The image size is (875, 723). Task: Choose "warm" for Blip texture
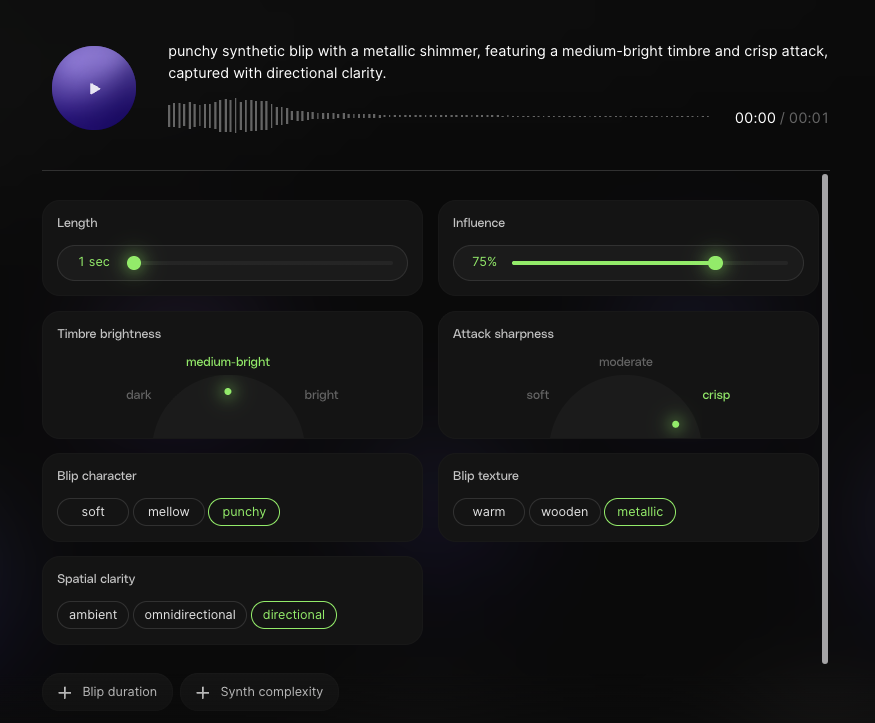(488, 511)
